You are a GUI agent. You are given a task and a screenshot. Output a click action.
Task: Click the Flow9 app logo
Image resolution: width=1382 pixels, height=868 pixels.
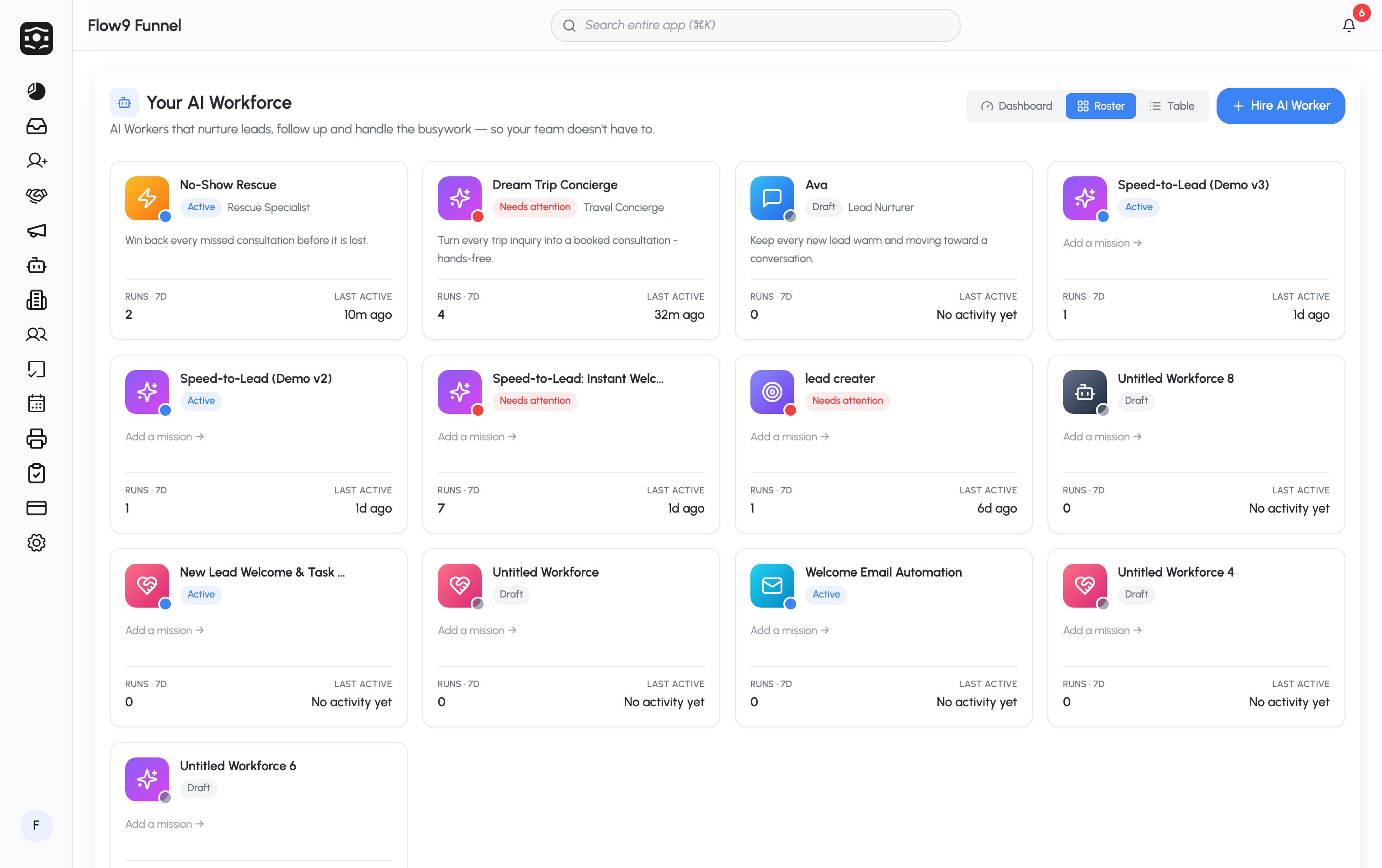coord(36,38)
